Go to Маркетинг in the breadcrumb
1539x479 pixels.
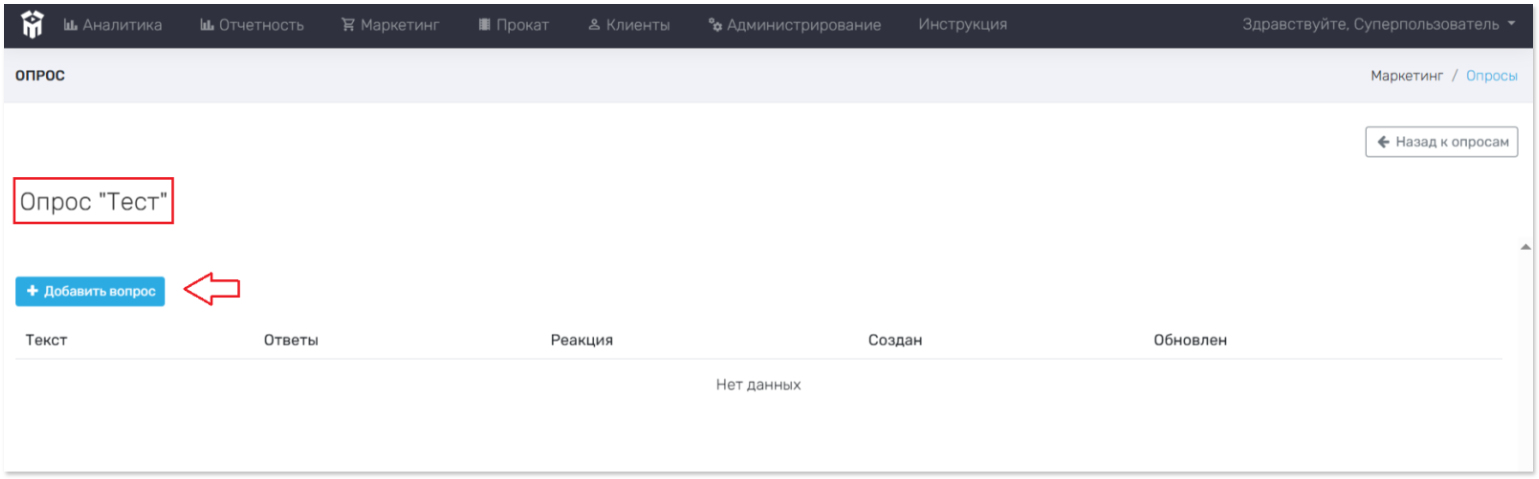point(1406,76)
